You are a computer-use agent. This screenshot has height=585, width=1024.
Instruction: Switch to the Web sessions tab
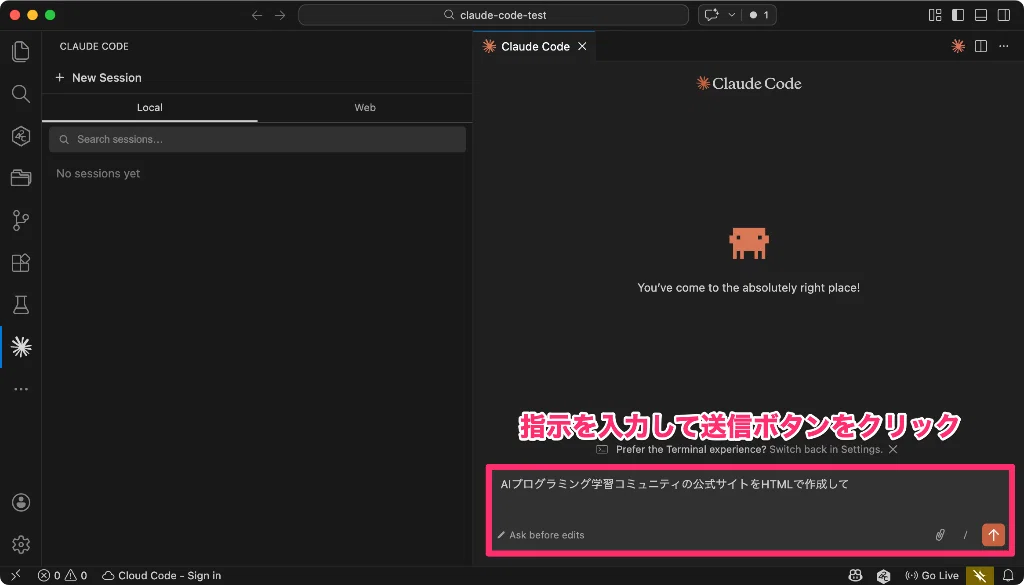[365, 108]
